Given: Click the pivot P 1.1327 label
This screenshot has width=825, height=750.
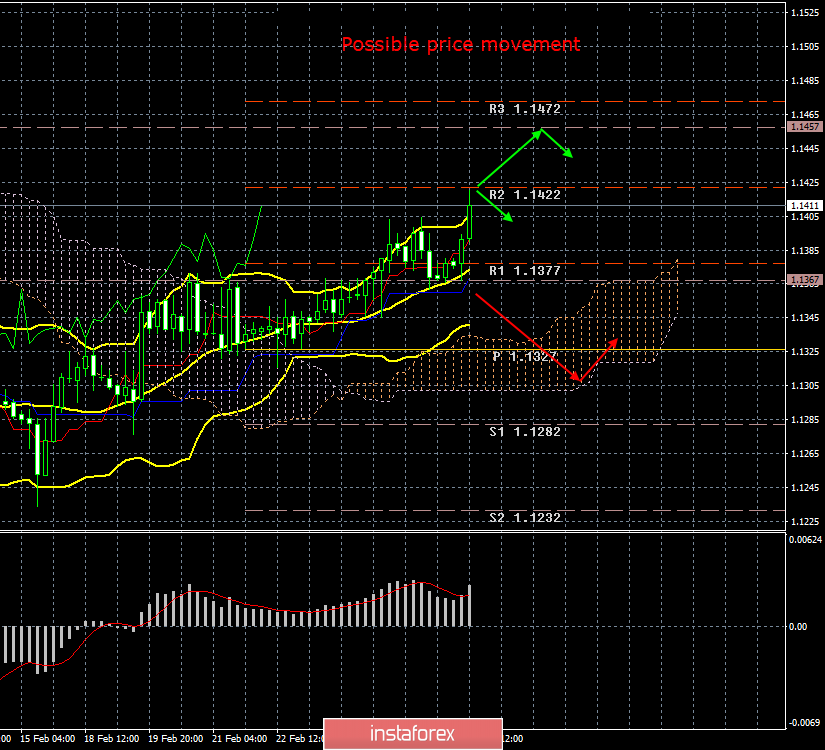Looking at the screenshot, I should pos(525,356).
